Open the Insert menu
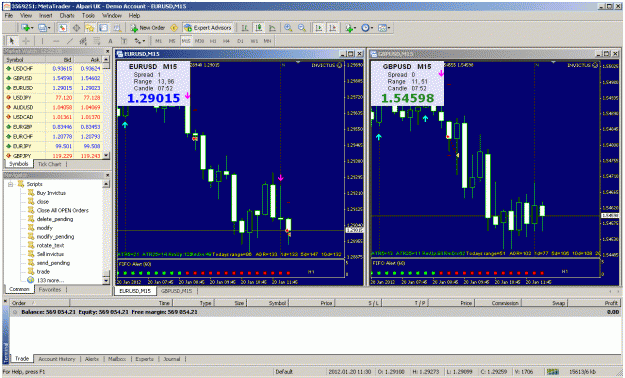Viewport: 625px width, 378px height. pos(45,16)
